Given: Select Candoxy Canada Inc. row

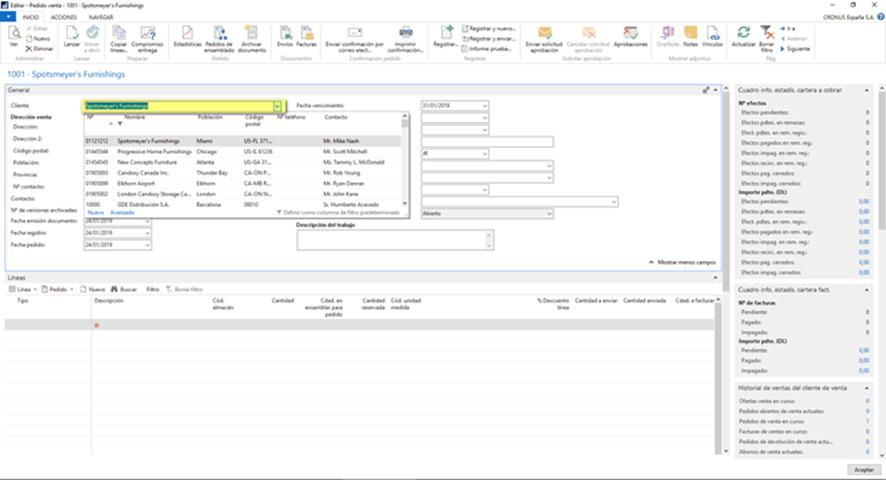Looking at the screenshot, I should (243, 173).
